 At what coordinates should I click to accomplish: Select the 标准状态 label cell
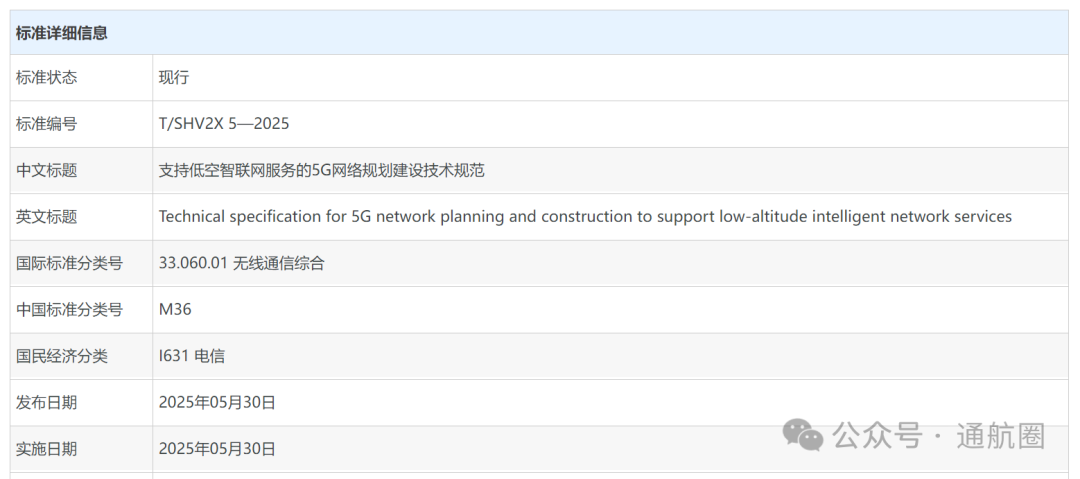[x=81, y=78]
